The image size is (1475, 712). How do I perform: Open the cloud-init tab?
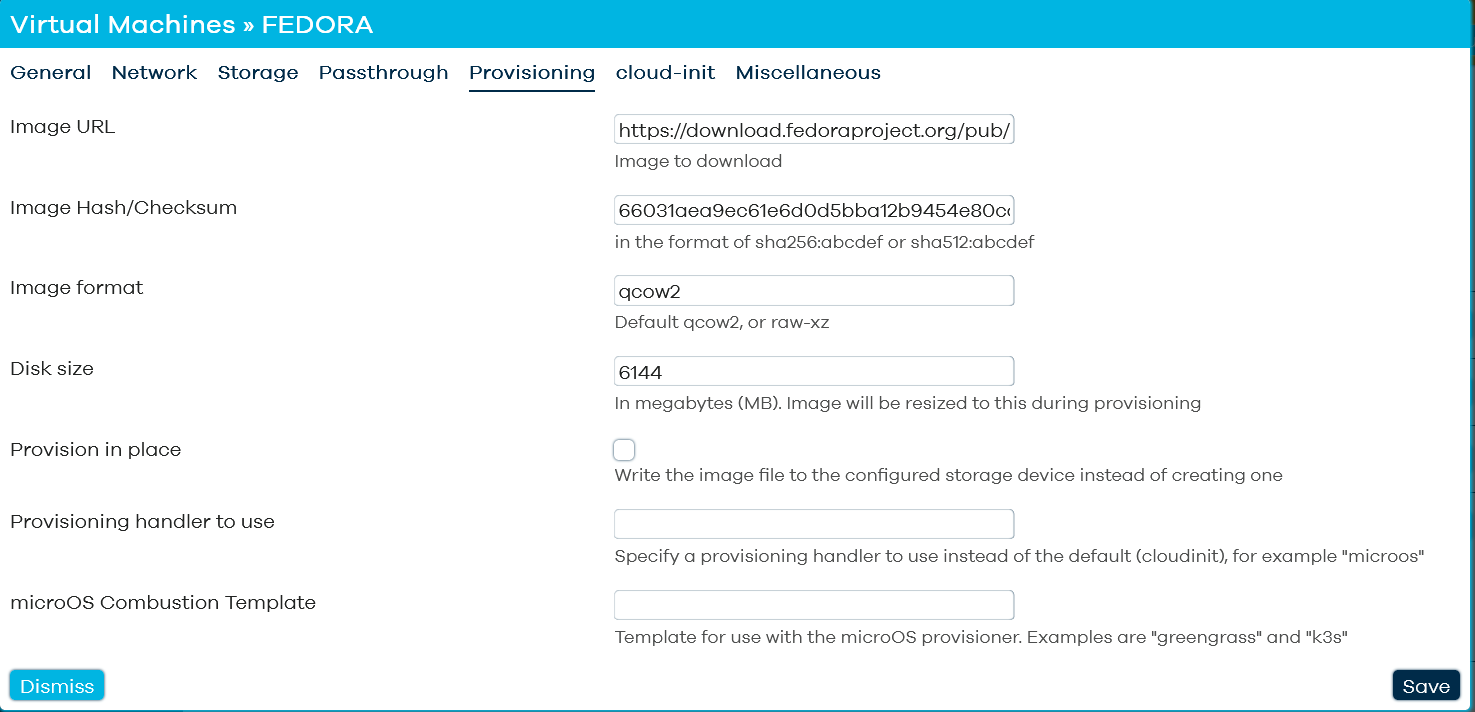point(665,73)
